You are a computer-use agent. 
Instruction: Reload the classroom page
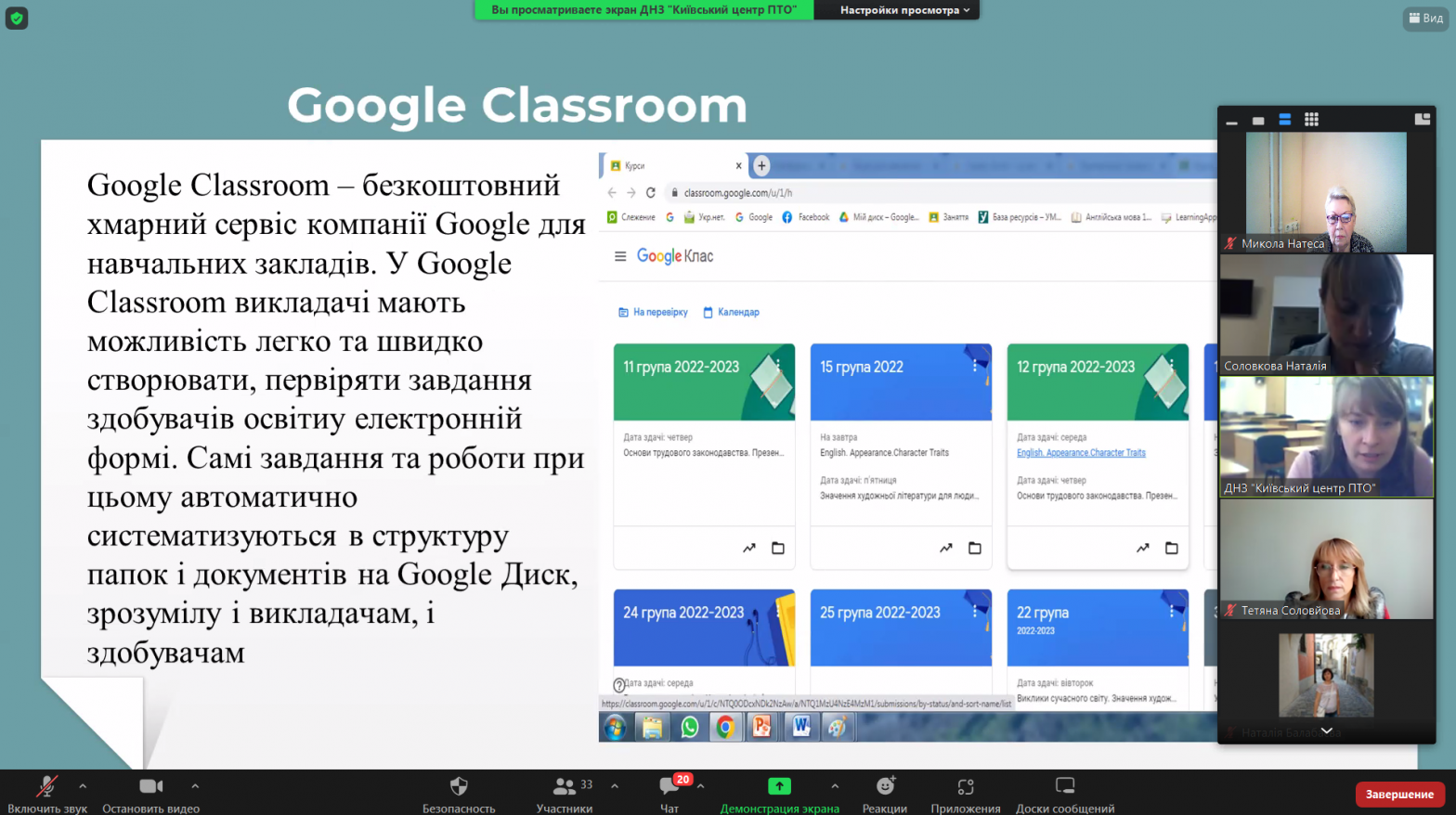pyautogui.click(x=651, y=193)
